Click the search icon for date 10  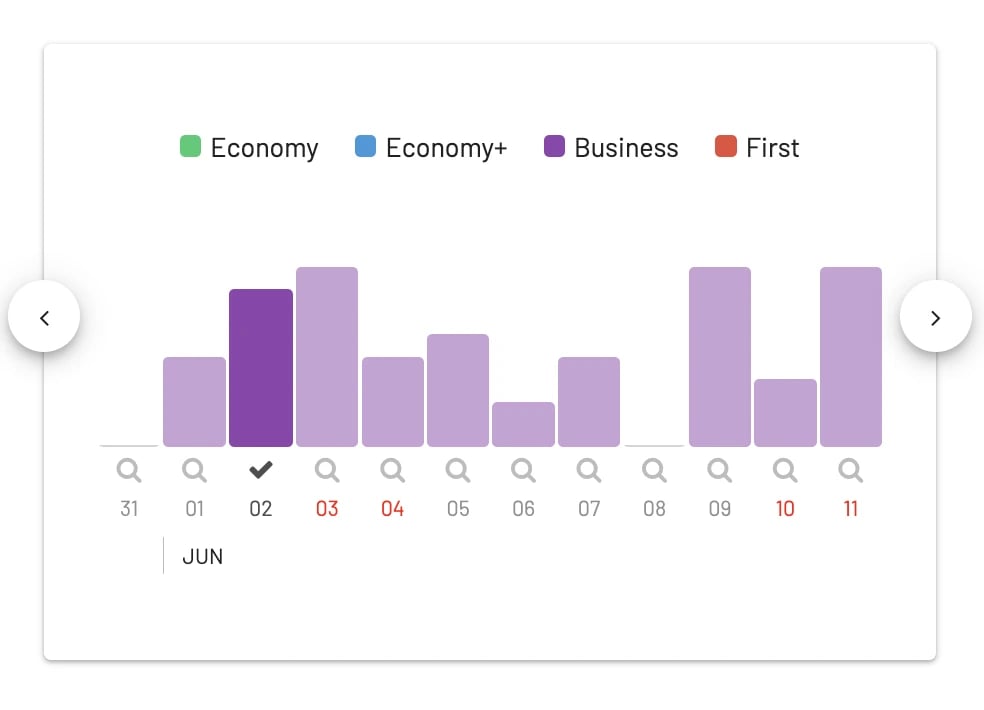coord(785,470)
